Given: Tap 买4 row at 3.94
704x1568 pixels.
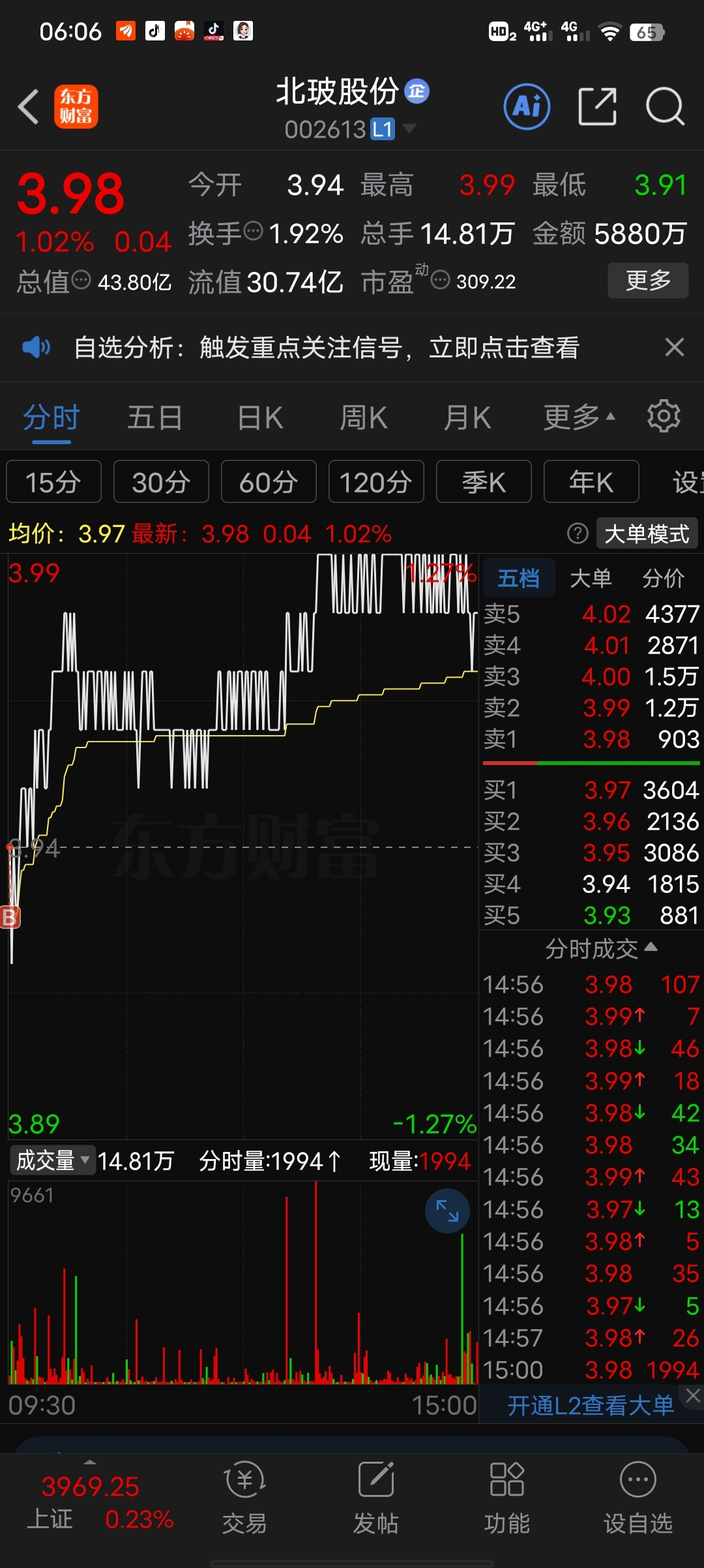Looking at the screenshot, I should point(592,884).
